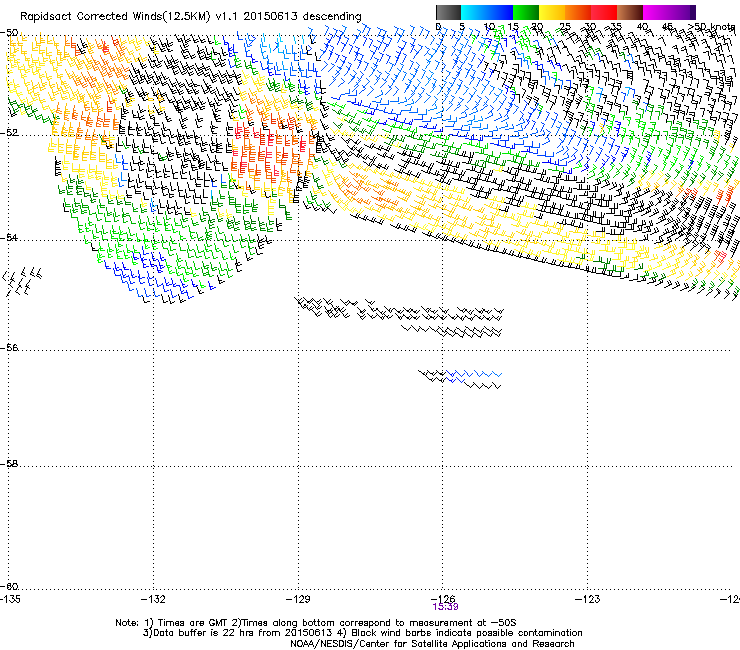Click the blue 10-15 knots legend swatch

500,12
